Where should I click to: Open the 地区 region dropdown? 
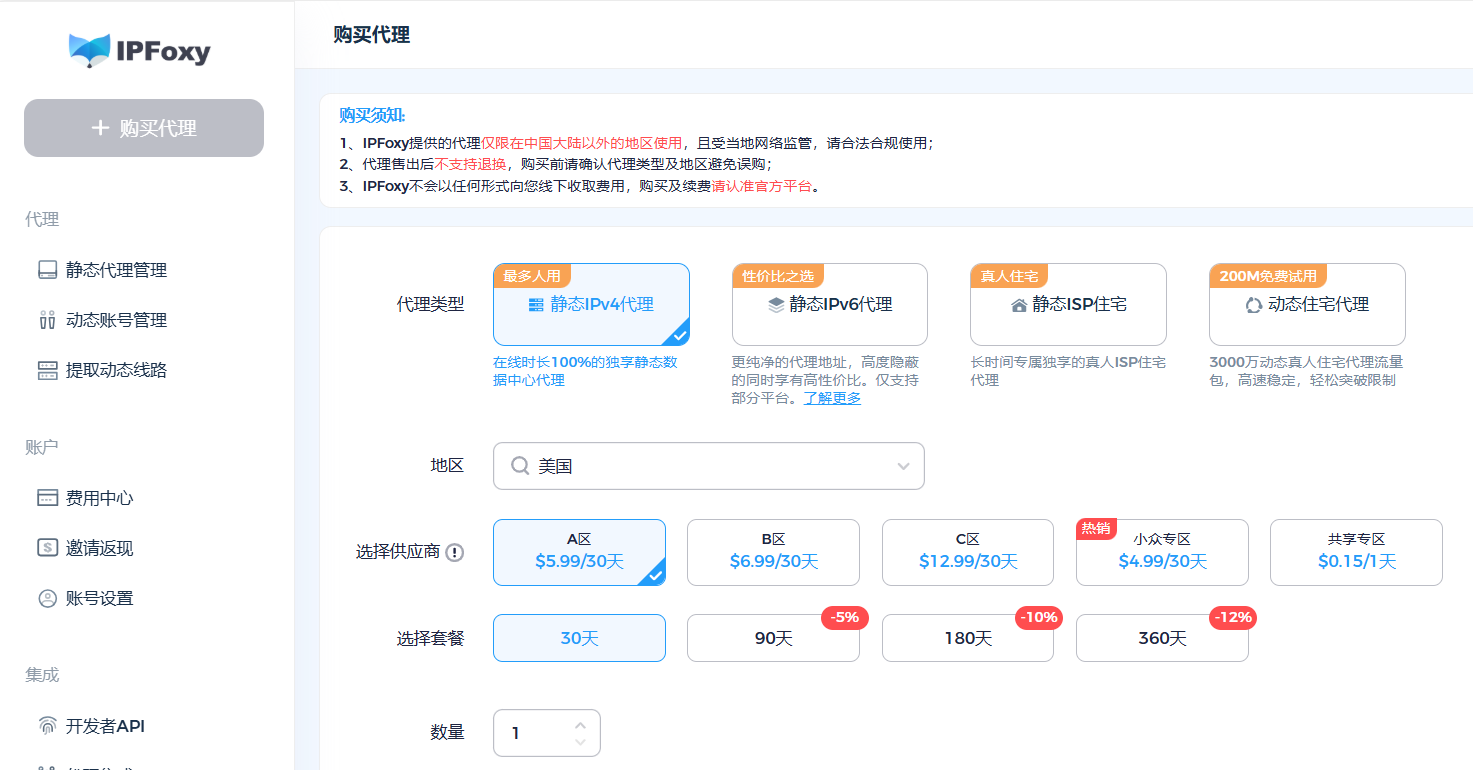tap(708, 466)
